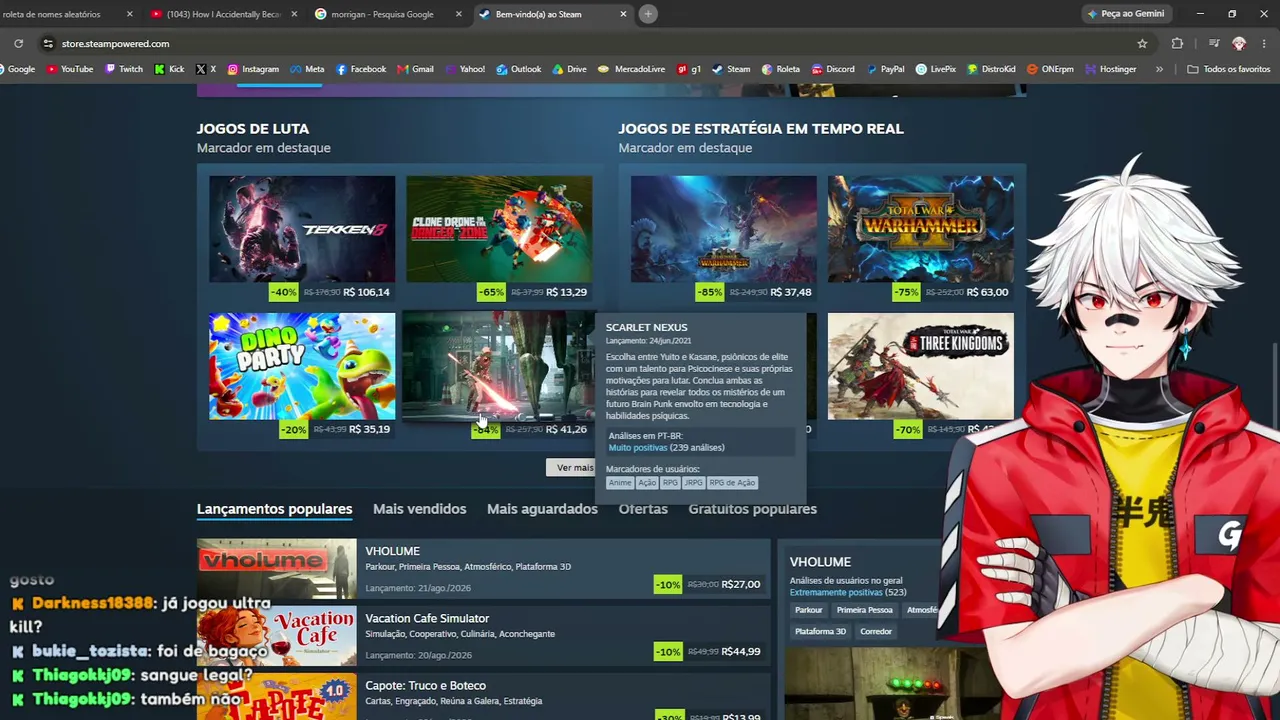
Task: Open the Discord bookmark
Action: pyautogui.click(x=833, y=69)
